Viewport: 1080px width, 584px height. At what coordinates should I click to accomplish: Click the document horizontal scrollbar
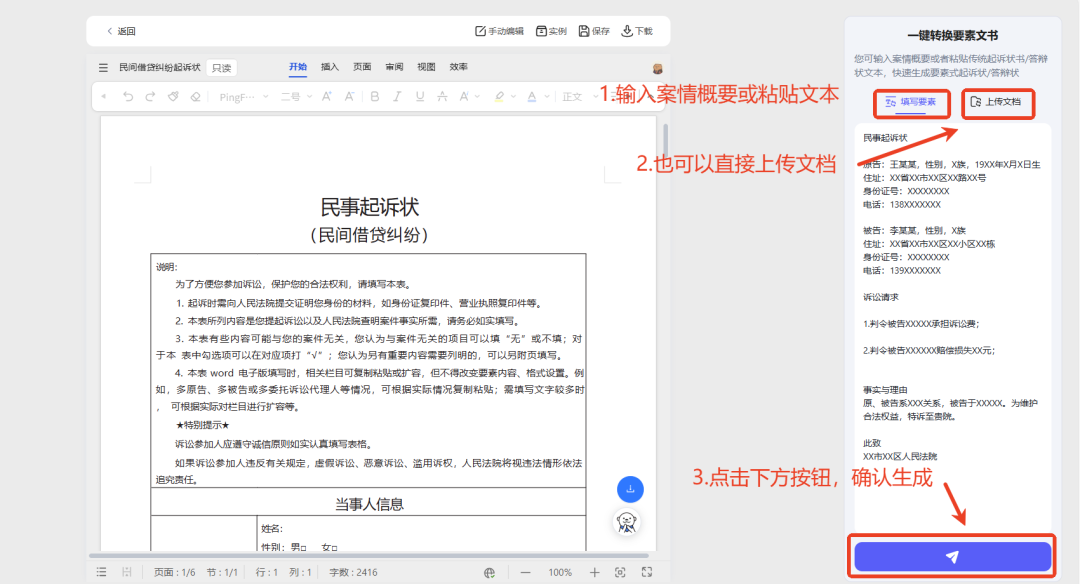pyautogui.click(x=368, y=555)
